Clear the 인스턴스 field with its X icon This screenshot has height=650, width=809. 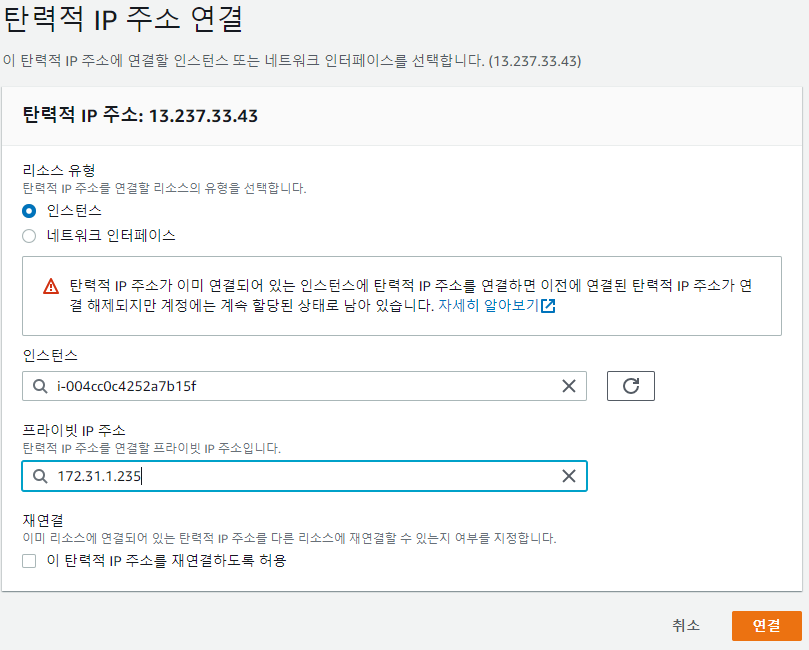point(569,386)
